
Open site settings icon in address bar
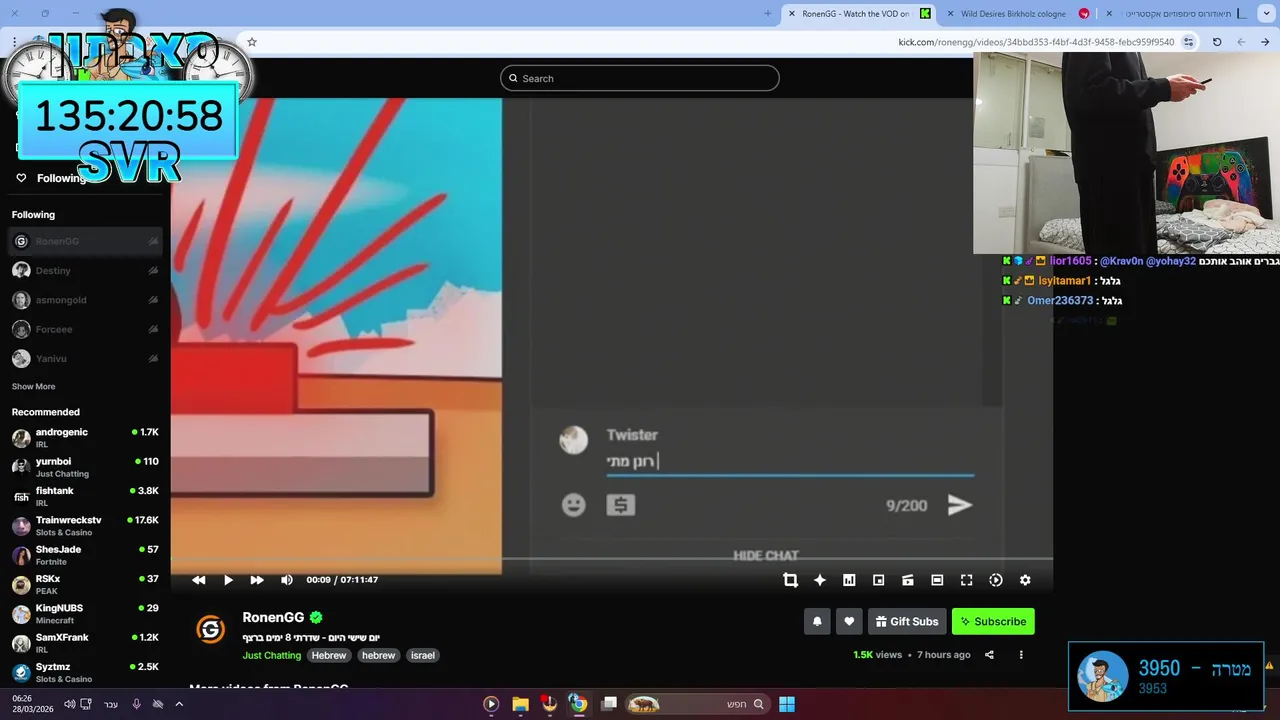point(1189,42)
